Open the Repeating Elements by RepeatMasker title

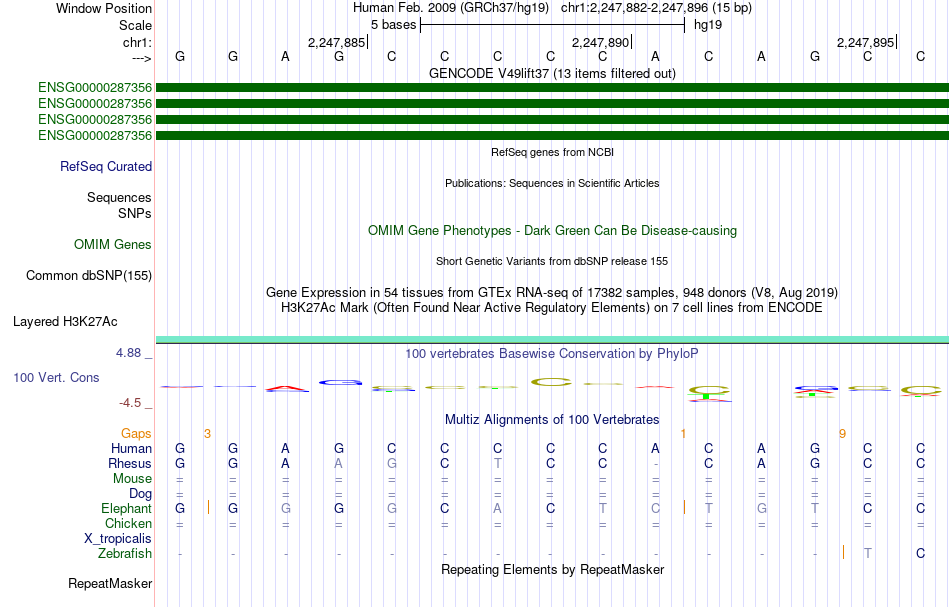click(552, 570)
